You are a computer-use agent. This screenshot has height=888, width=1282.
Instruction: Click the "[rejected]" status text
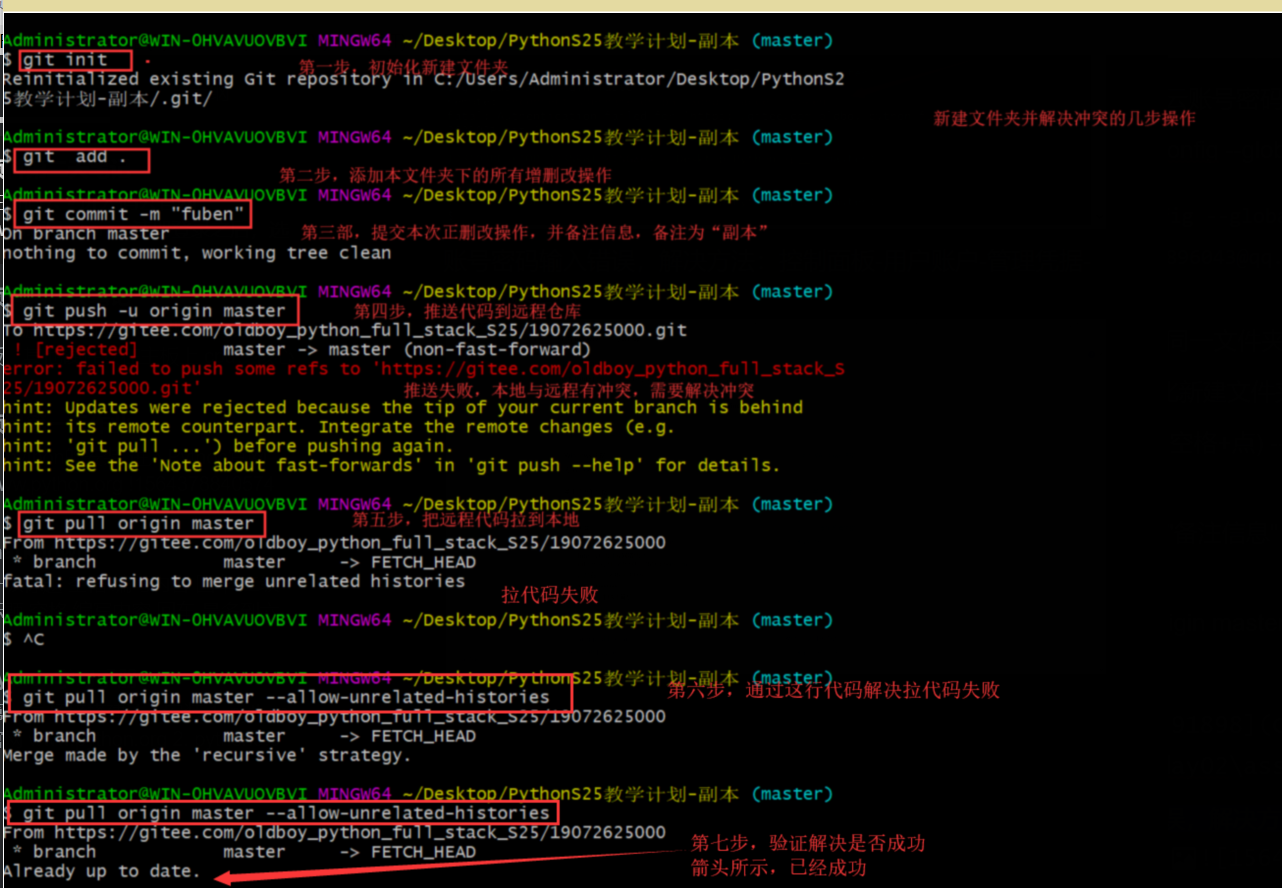point(85,350)
